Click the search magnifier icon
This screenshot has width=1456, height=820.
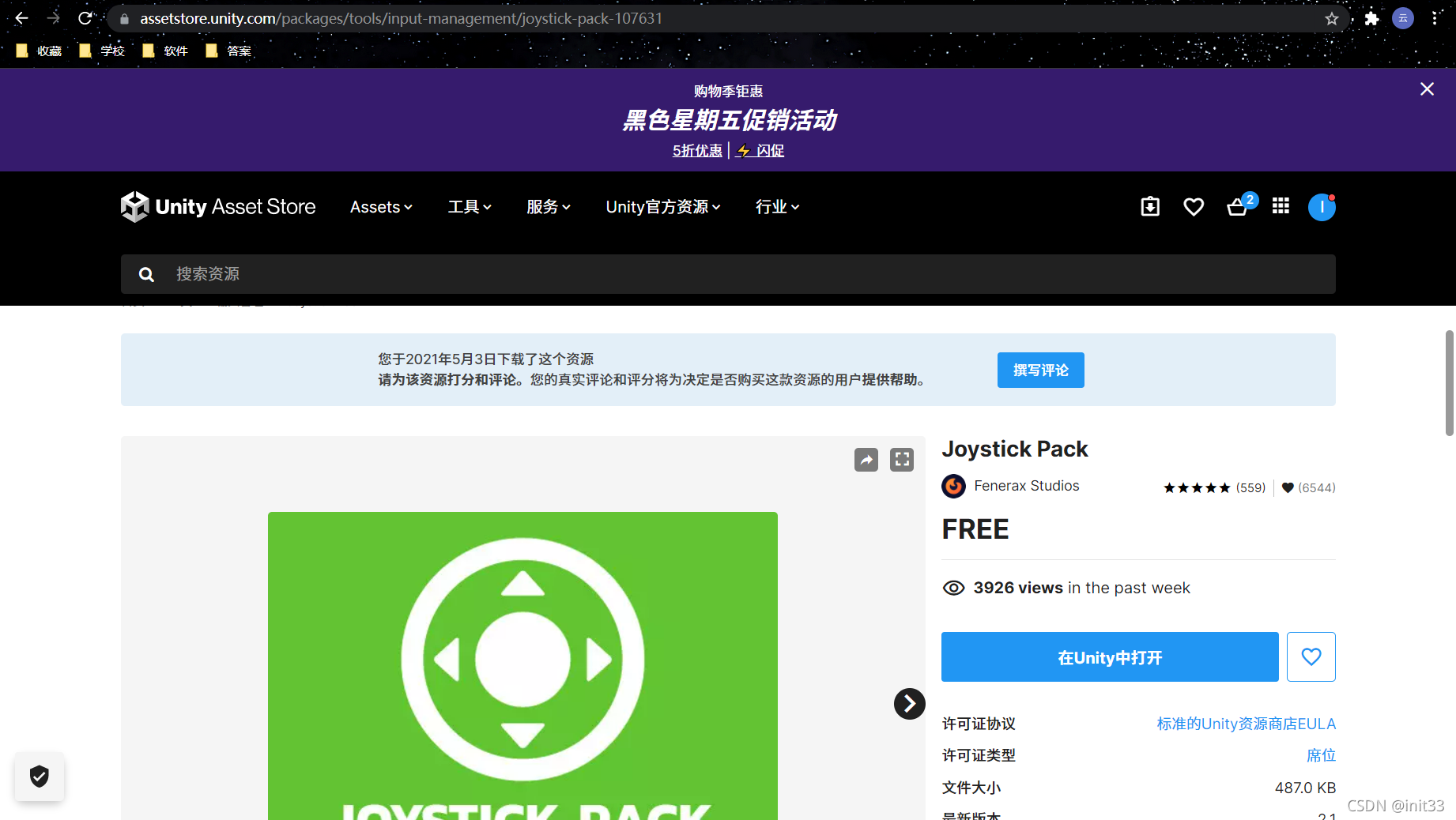pos(146,274)
